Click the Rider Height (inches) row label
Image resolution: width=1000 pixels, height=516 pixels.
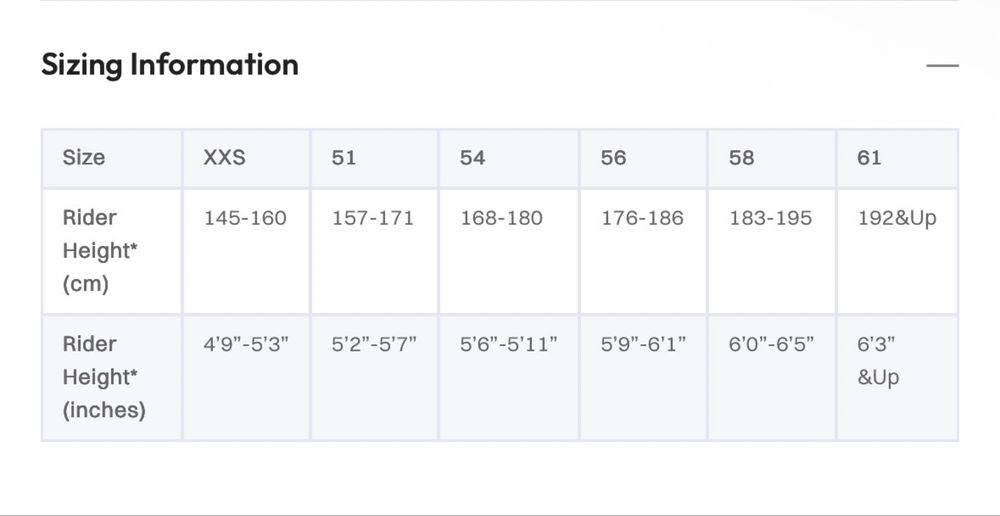[x=104, y=377]
